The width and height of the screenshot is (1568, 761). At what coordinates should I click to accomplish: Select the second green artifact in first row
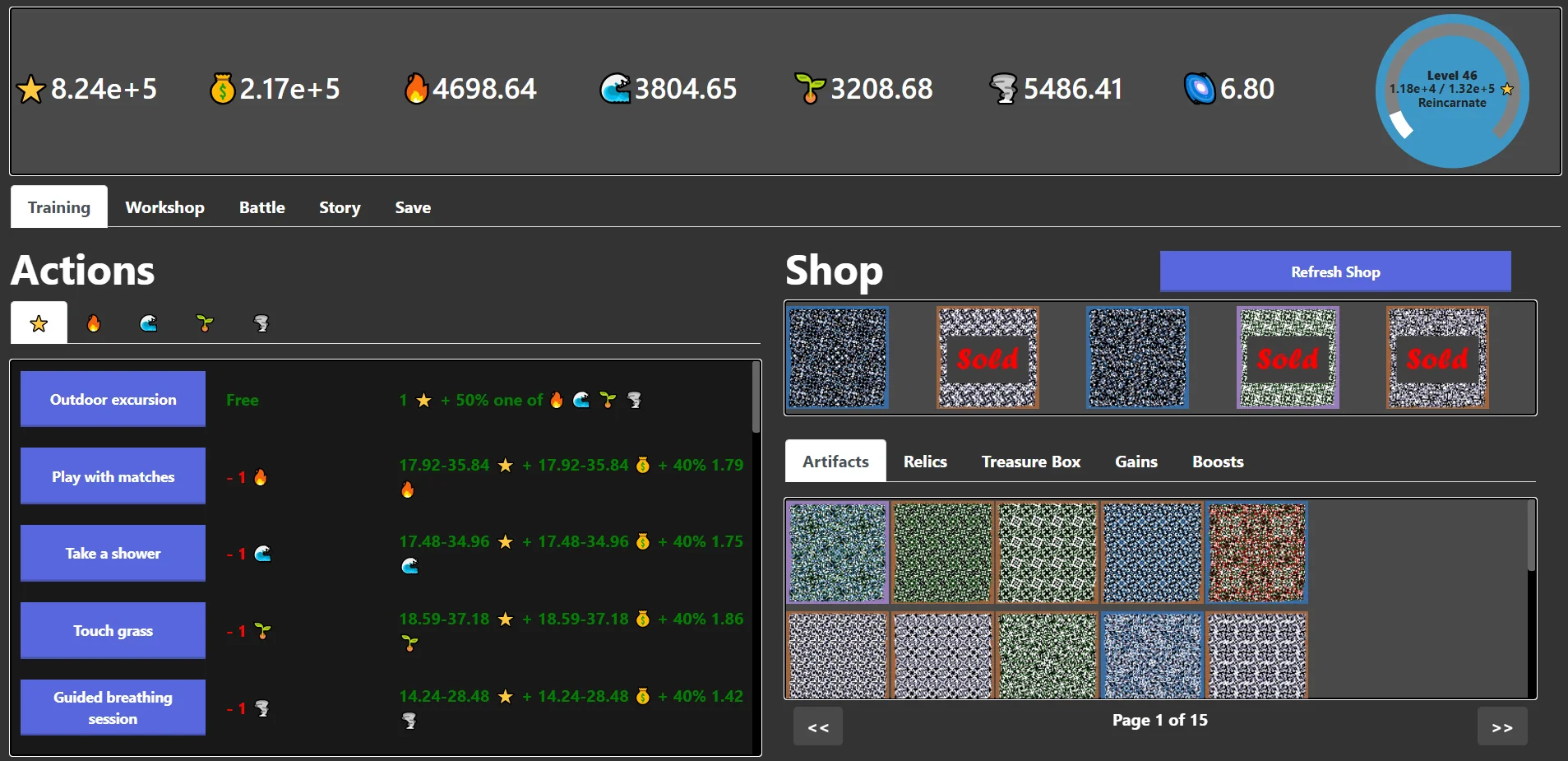[x=942, y=553]
